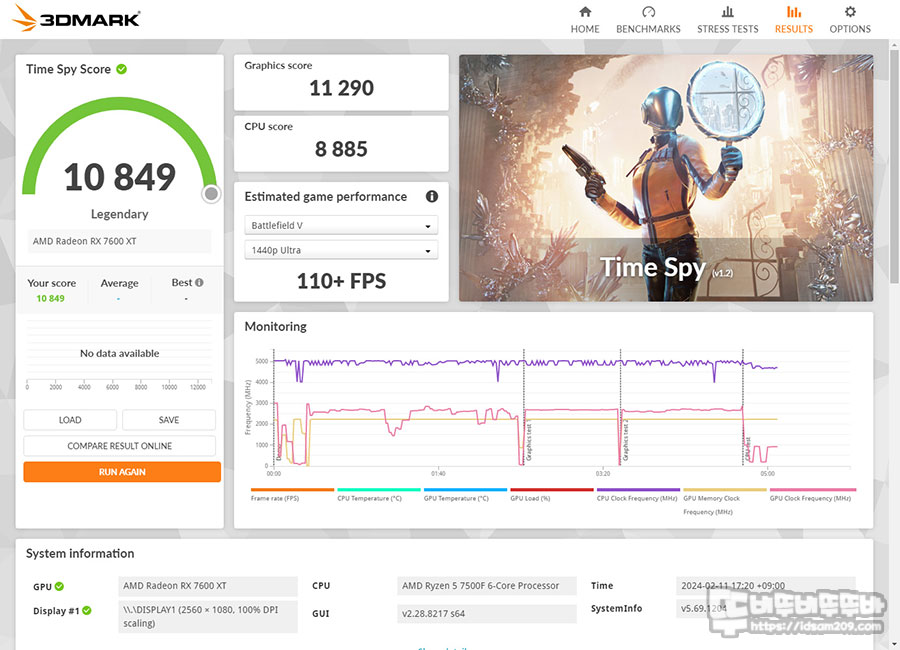Viewport: 900px width, 650px height.
Task: Click the System information heading
Action: [80, 554]
